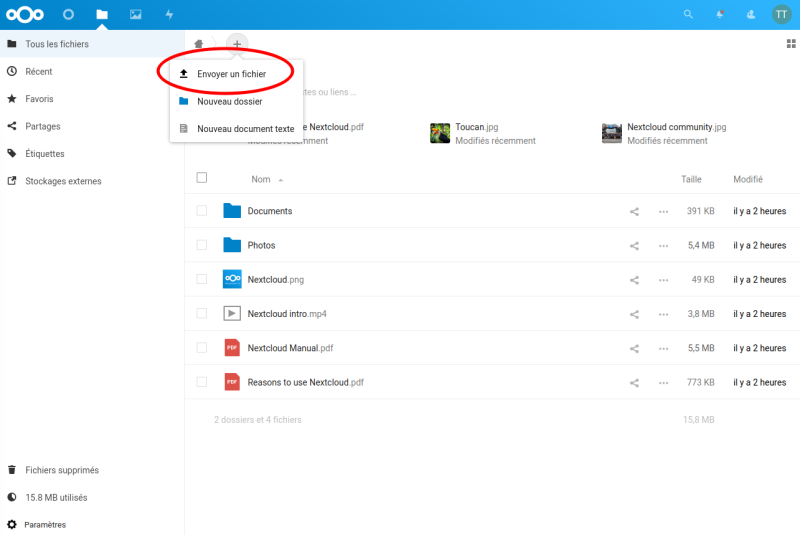Switch to grid view icon
This screenshot has width=800, height=535.
tap(791, 44)
